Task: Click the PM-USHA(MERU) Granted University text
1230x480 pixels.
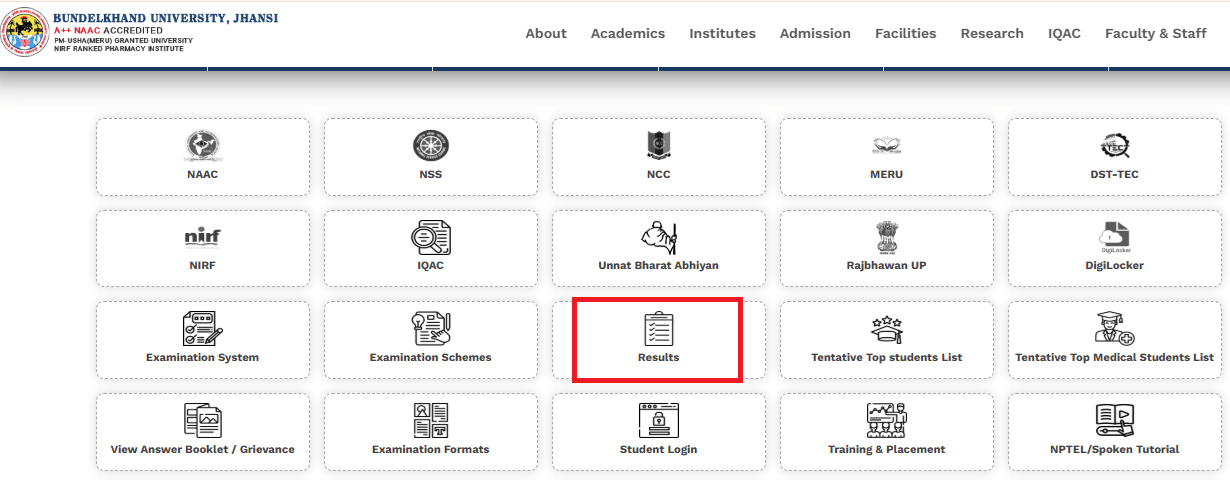Action: pos(123,40)
